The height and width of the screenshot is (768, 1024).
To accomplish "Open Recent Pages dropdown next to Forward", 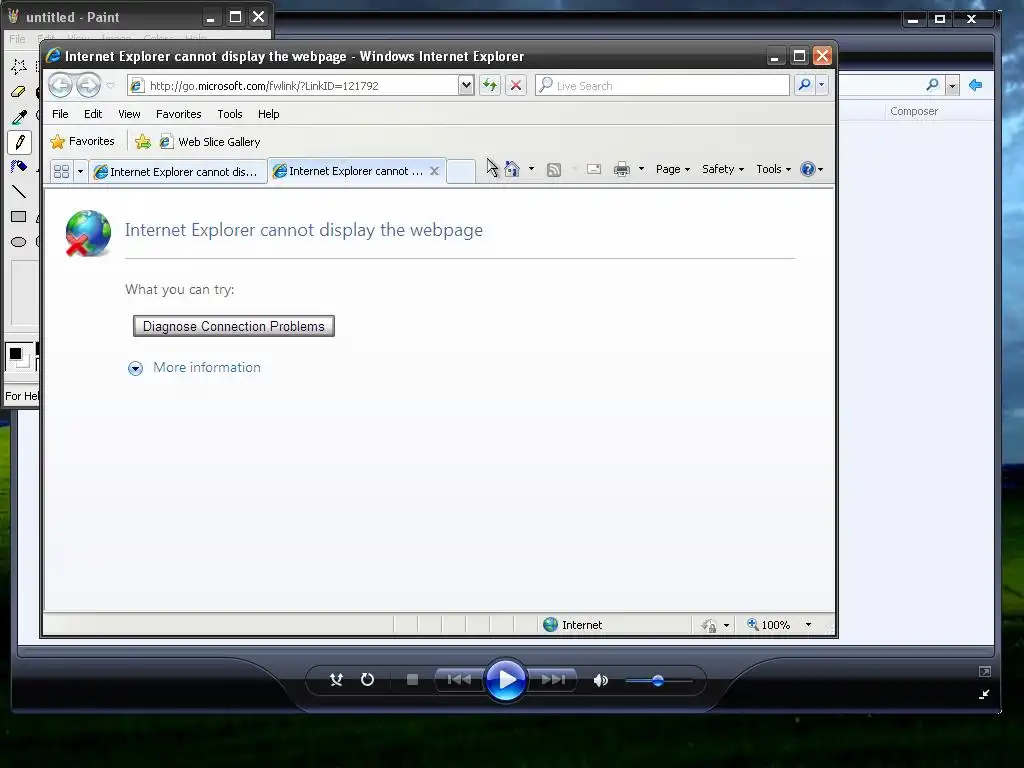I will (110, 86).
